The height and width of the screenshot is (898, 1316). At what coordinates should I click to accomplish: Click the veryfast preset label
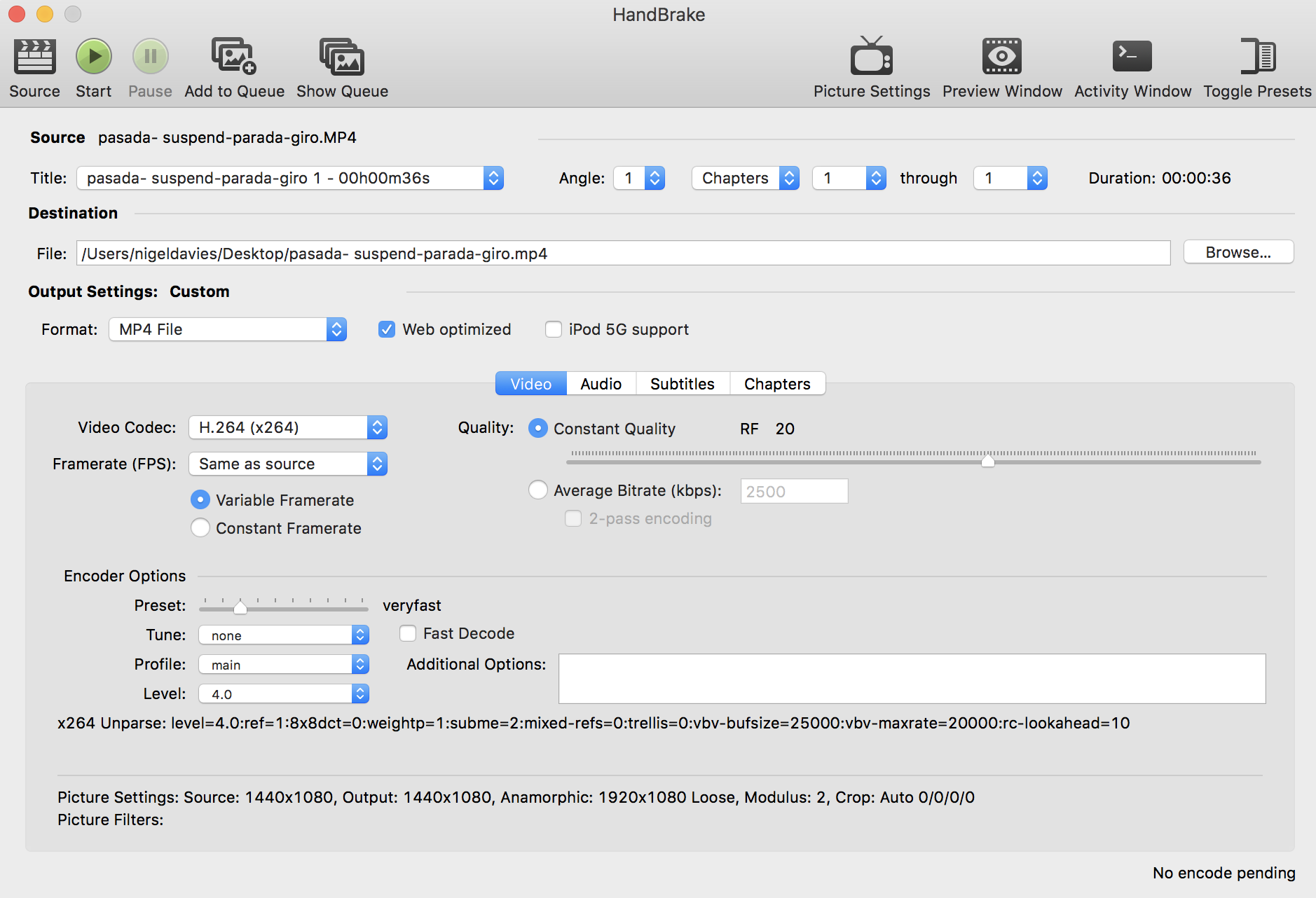tap(412, 605)
